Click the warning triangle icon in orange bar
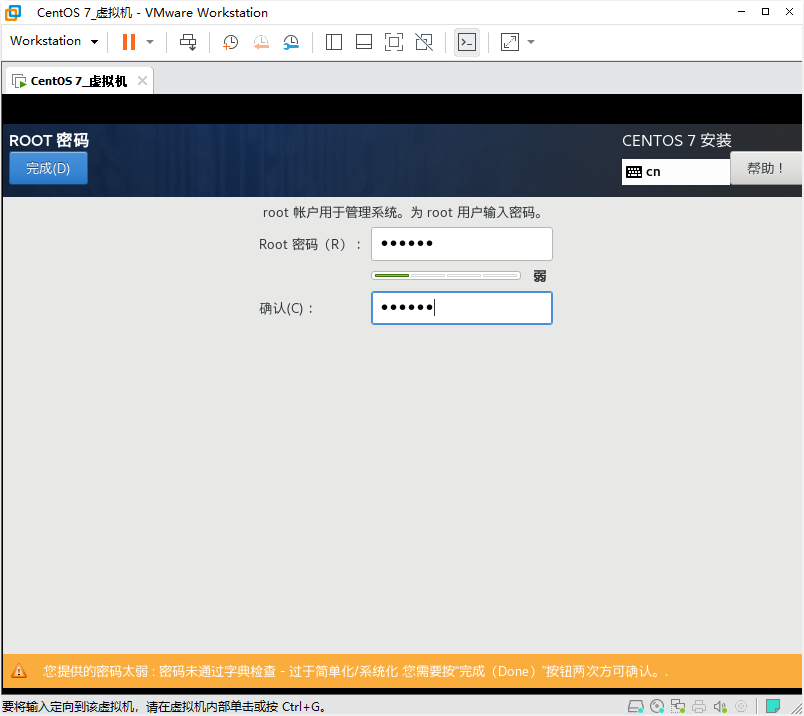This screenshot has height=716, width=804. pyautogui.click(x=19, y=670)
